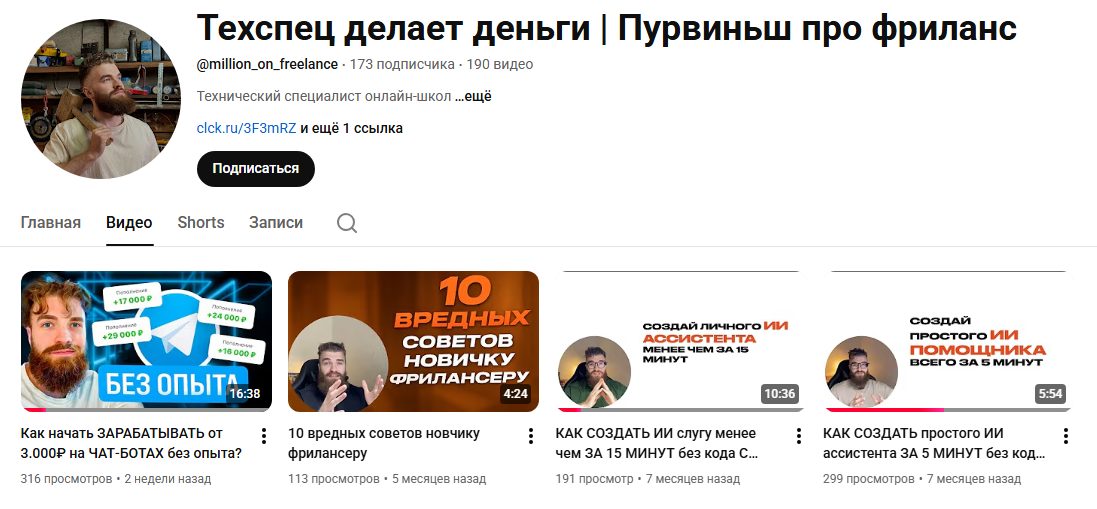Screen dimensions: 1097x509
Task: Click the Подписаться button
Action: pyautogui.click(x=255, y=169)
